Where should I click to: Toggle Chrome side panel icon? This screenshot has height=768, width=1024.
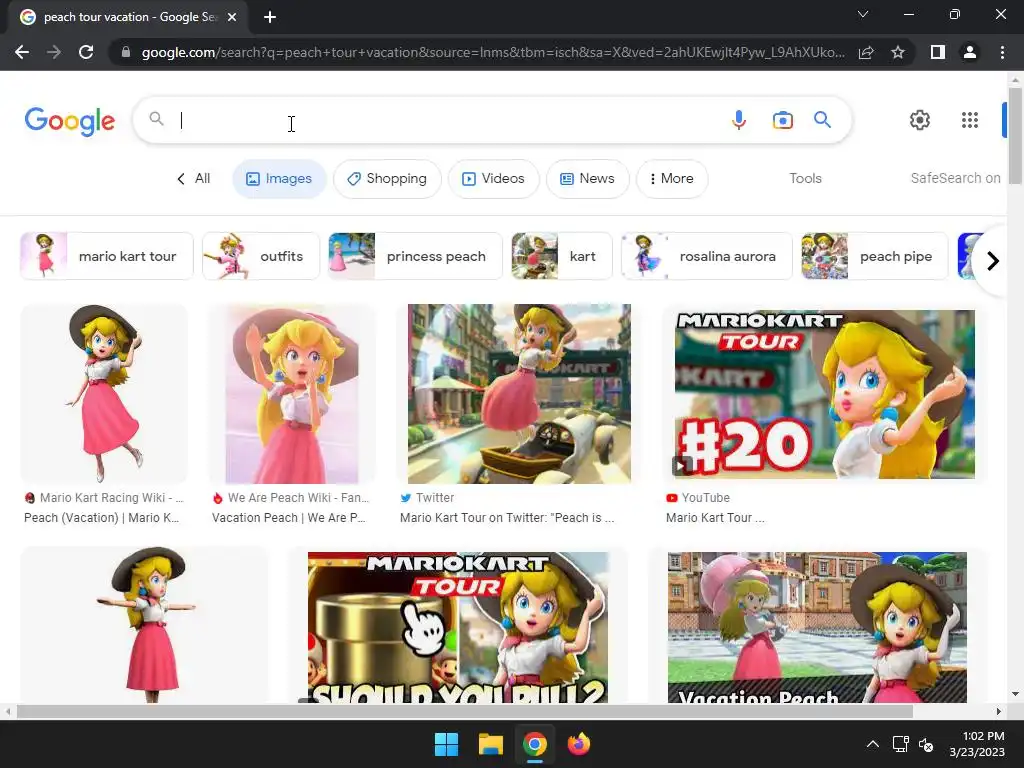(x=938, y=52)
